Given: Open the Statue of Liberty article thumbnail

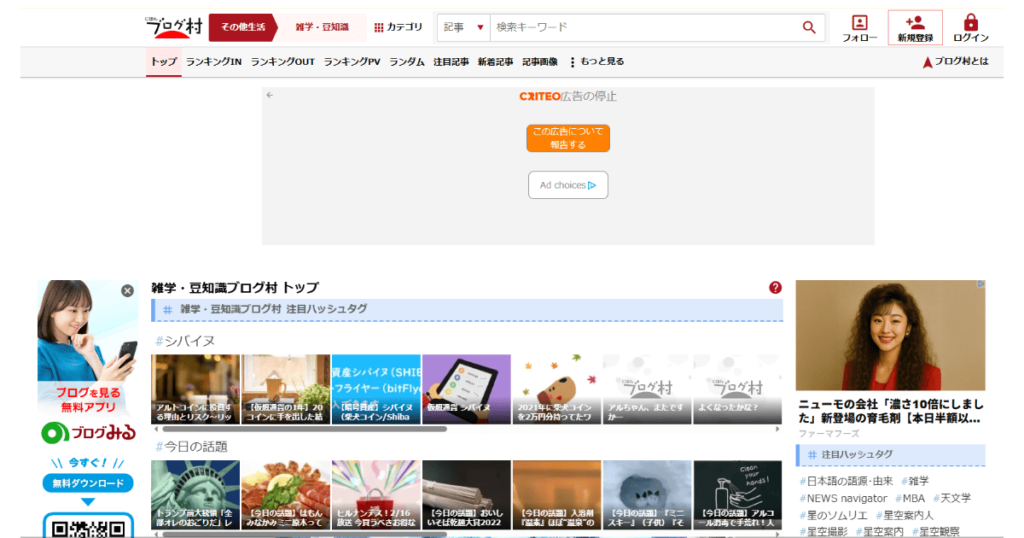Looking at the screenshot, I should [195, 495].
